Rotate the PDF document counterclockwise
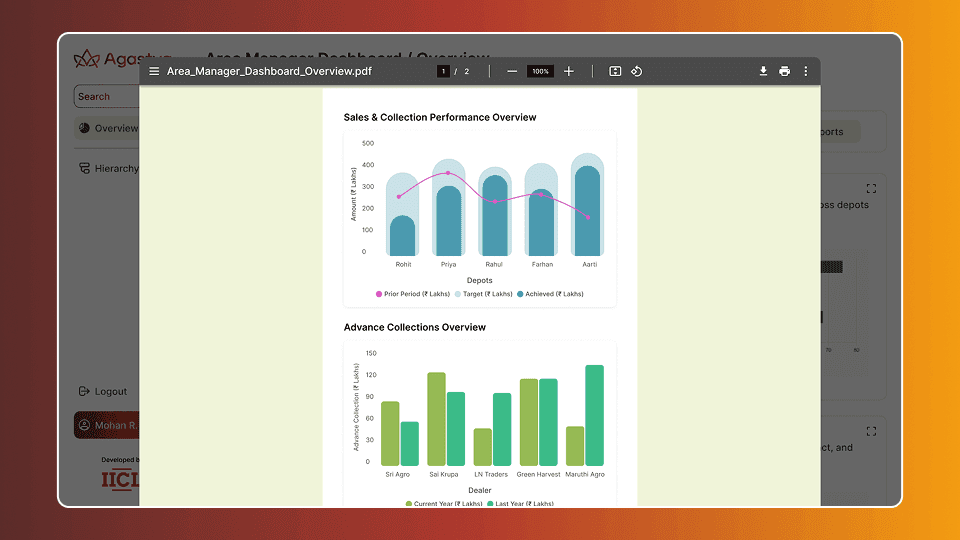The width and height of the screenshot is (960, 540). 636,71
